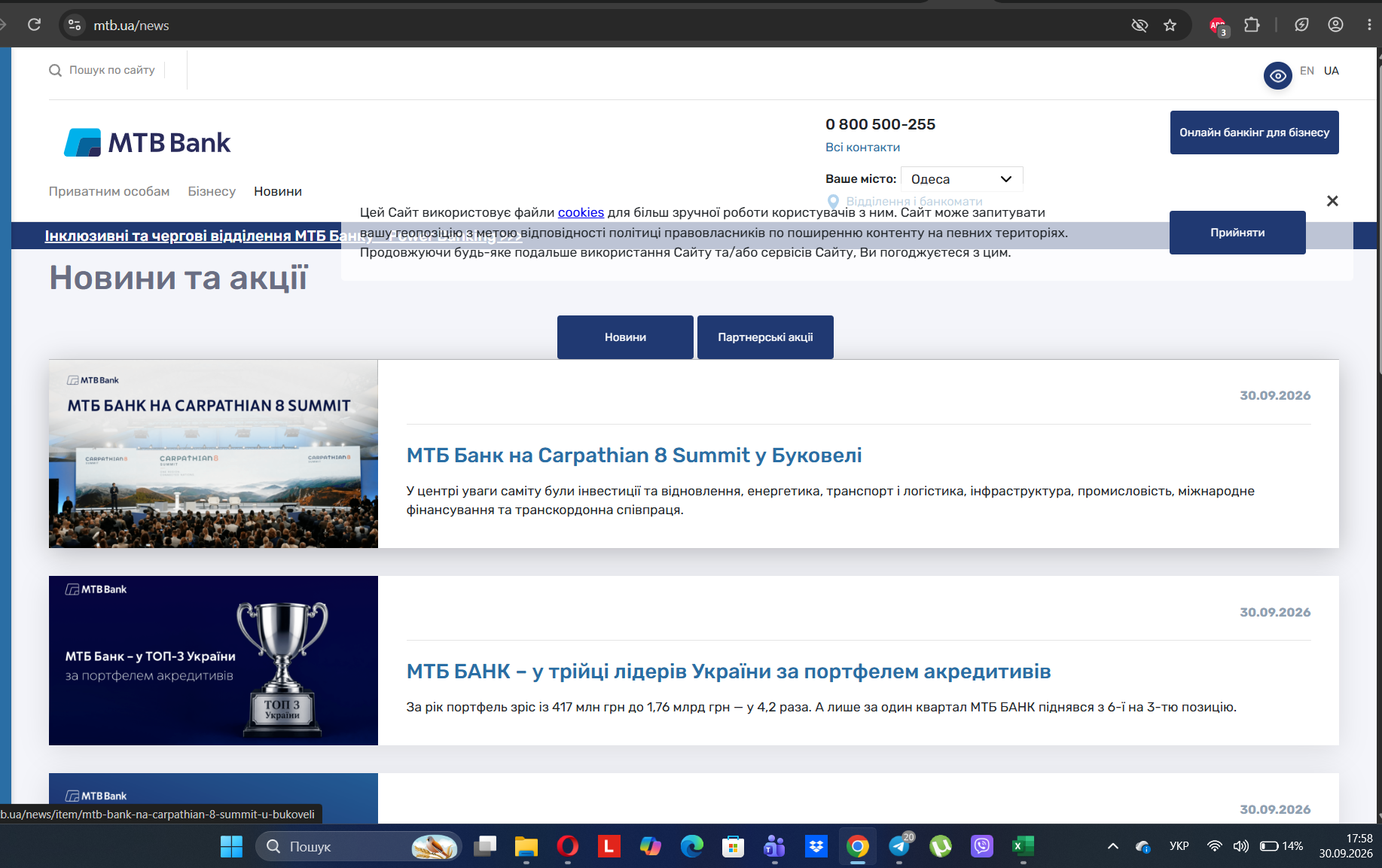
Task: Open the Chrome three-dot menu
Action: [x=1369, y=25]
